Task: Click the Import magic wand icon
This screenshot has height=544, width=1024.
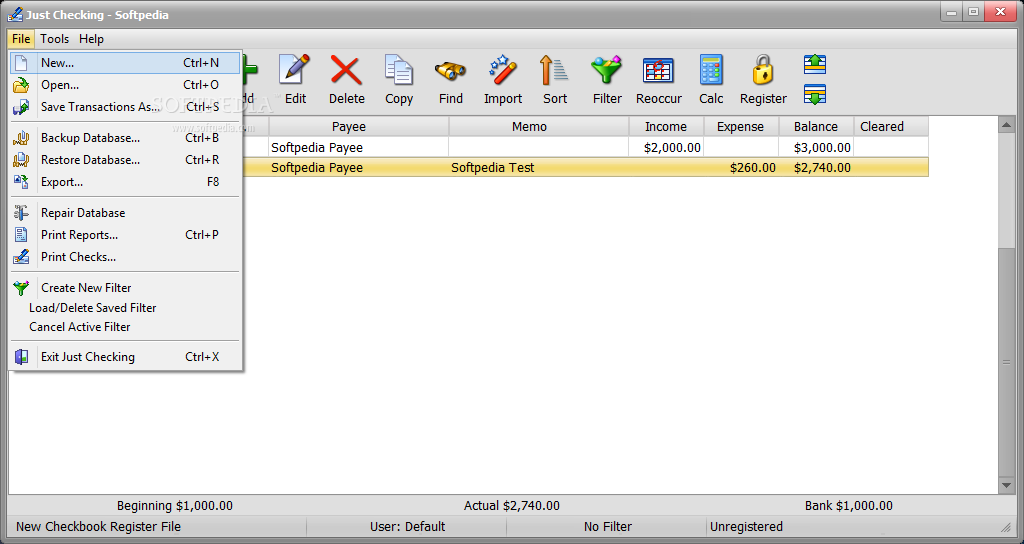Action: 503,70
